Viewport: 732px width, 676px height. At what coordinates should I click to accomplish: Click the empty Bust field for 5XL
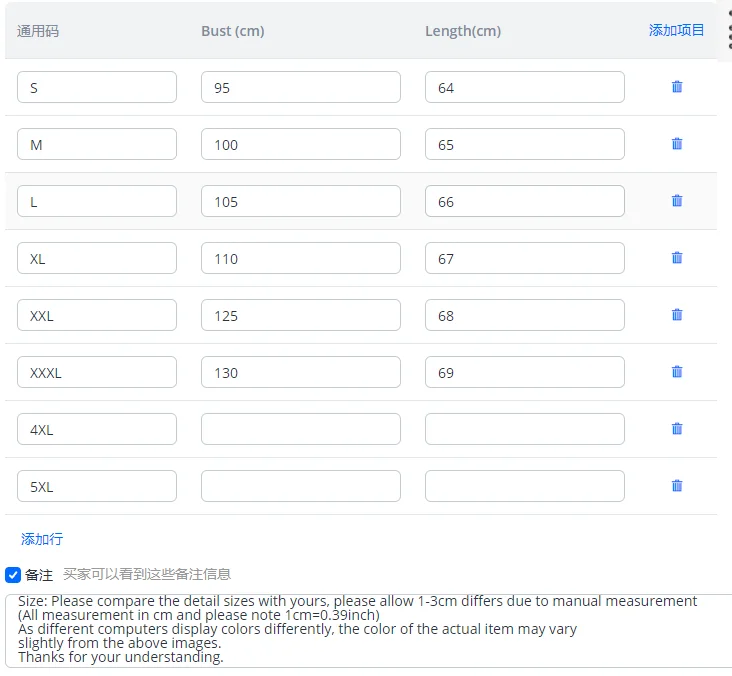300,486
